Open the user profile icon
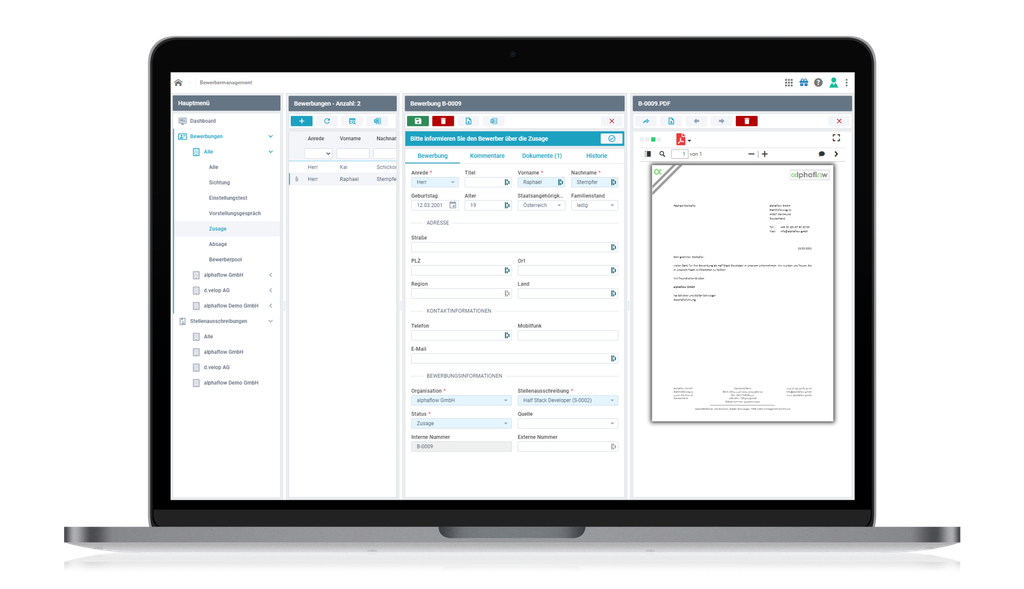 833,83
